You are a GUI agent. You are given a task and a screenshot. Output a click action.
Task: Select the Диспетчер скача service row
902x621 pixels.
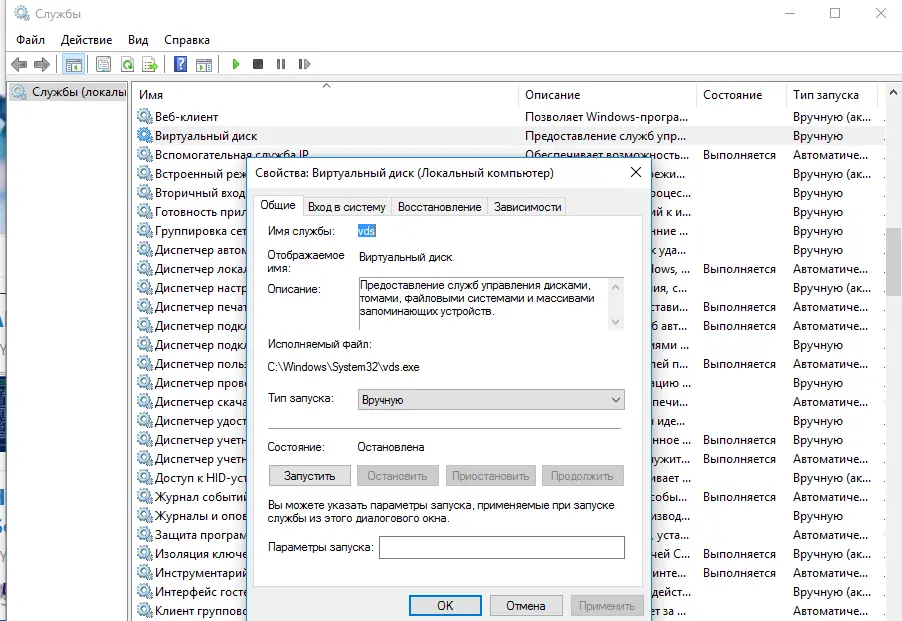[x=510, y=401]
